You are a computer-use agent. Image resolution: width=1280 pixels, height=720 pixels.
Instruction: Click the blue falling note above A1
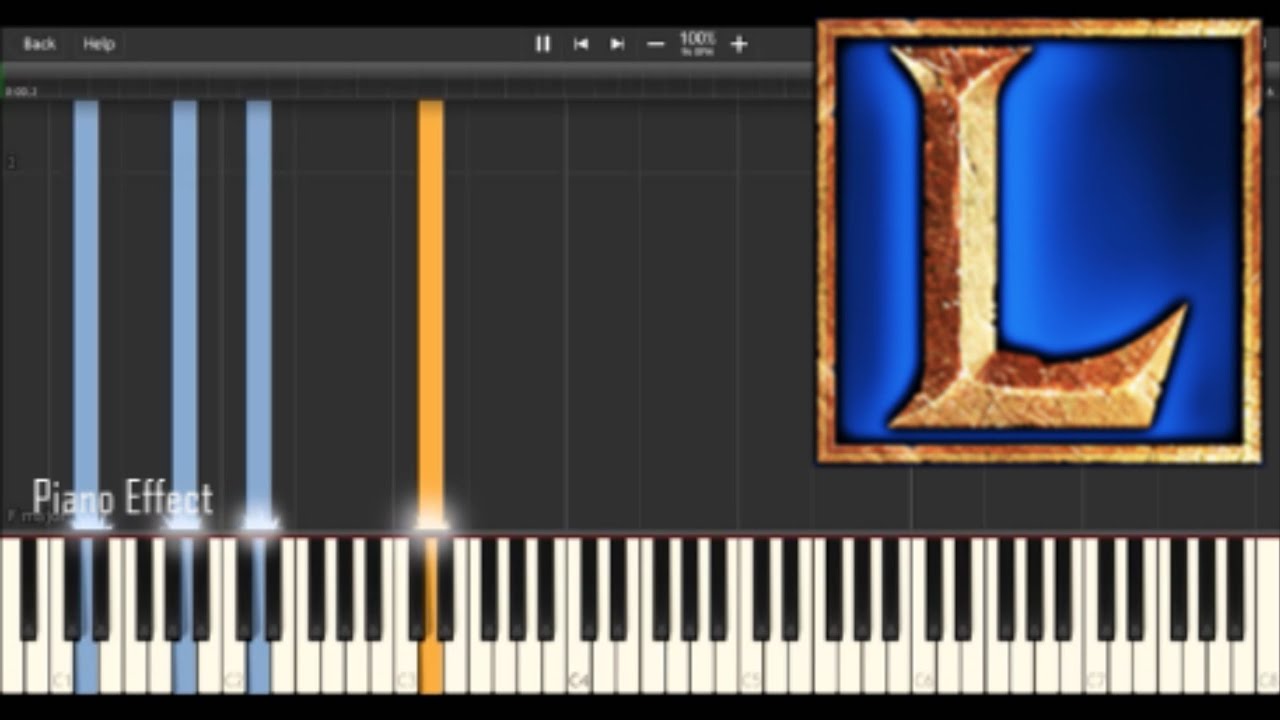click(x=184, y=314)
